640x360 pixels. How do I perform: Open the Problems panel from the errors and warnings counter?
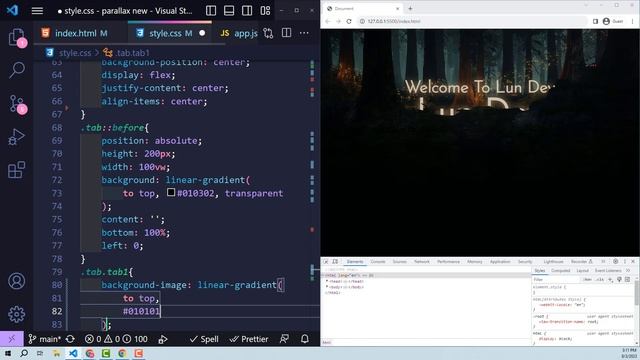[116, 339]
